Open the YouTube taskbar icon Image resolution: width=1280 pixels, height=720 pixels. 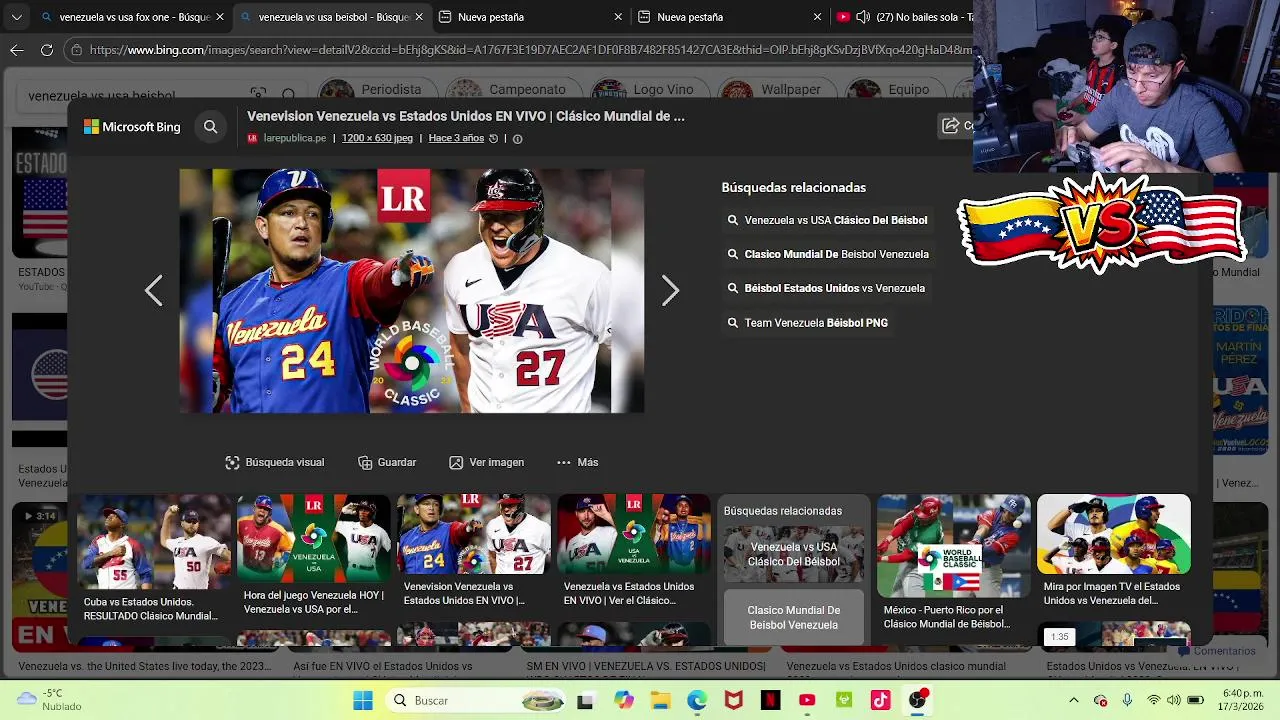tap(807, 700)
